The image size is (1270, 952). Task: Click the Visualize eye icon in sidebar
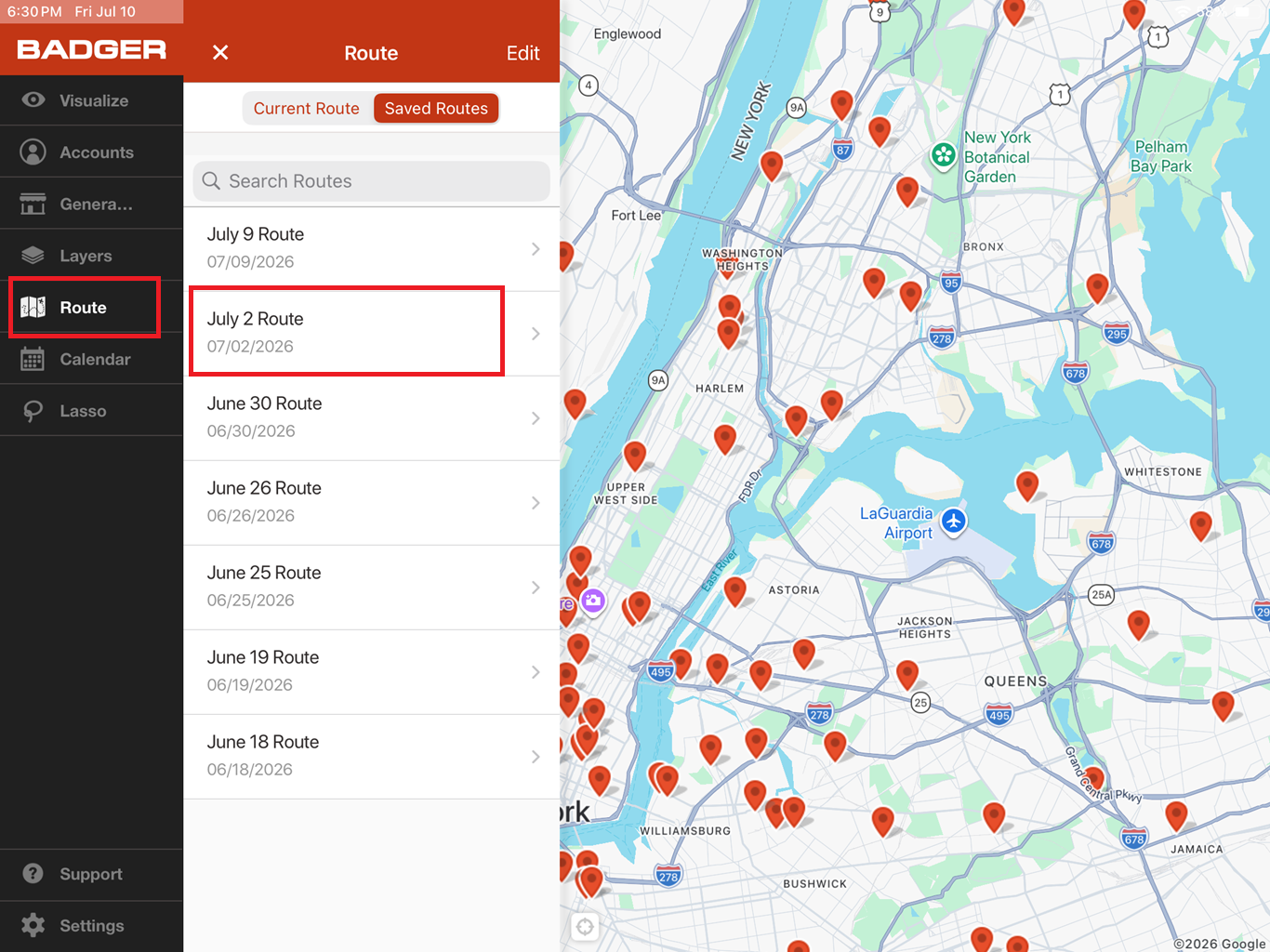point(33,100)
